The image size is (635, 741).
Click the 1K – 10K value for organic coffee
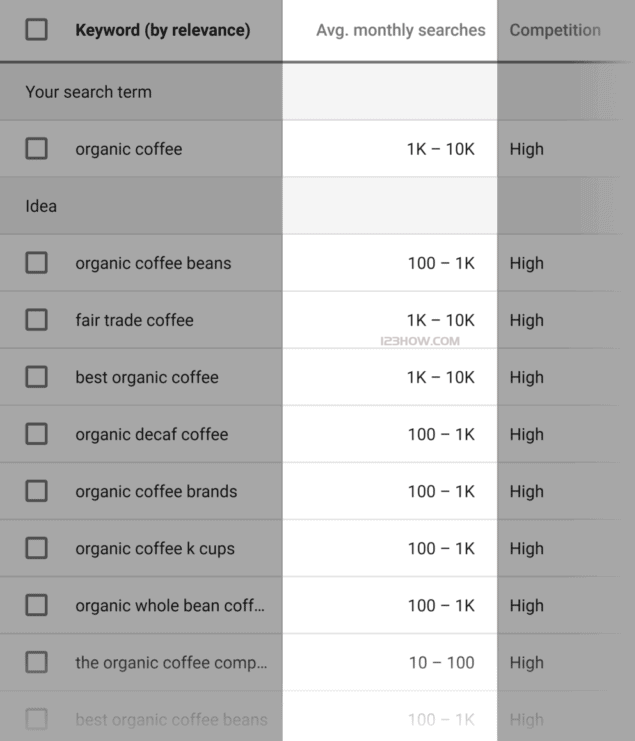coord(440,149)
